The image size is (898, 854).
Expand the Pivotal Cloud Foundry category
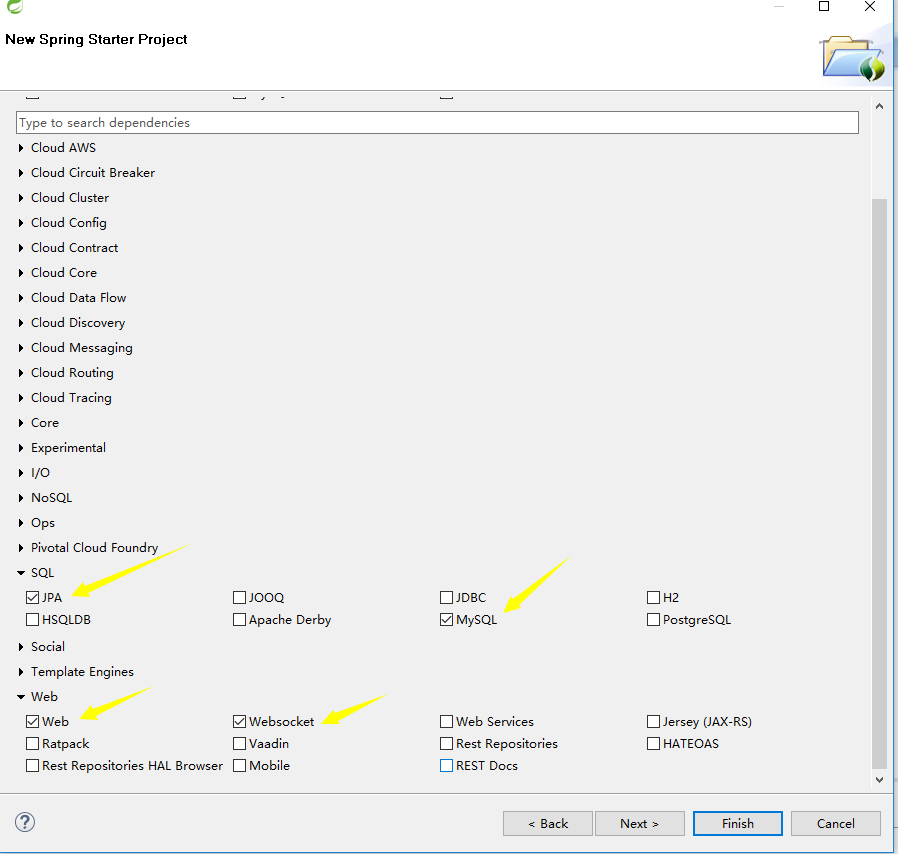pyautogui.click(x=21, y=548)
